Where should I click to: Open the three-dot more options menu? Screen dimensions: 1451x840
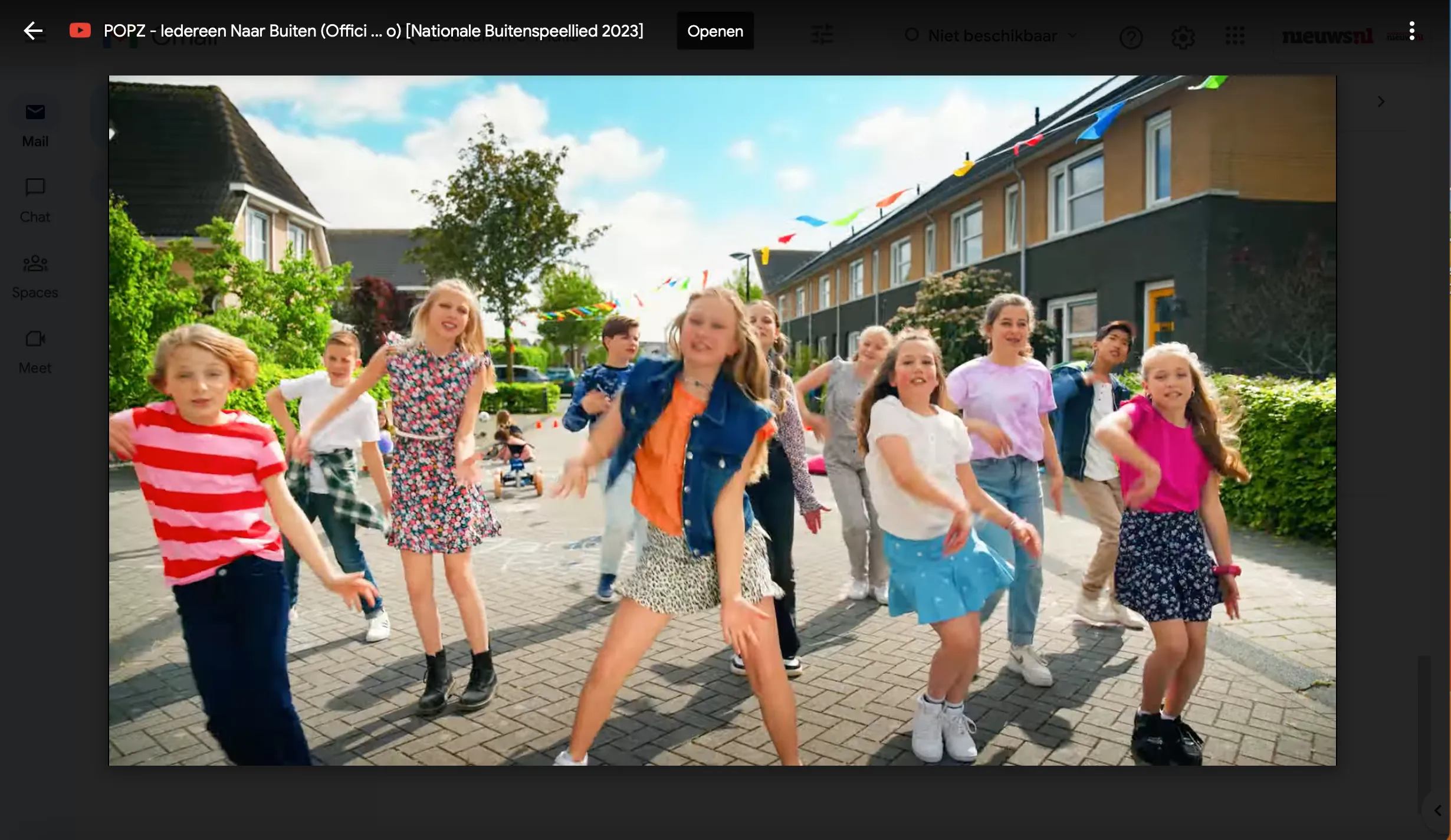[1411, 31]
